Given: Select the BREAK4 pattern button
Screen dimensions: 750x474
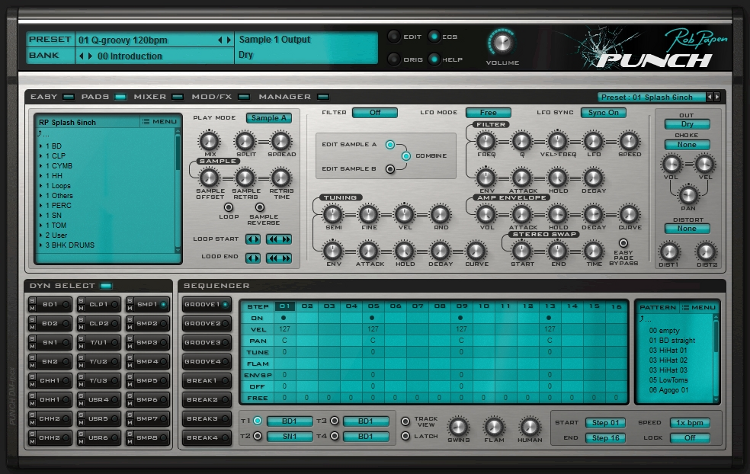Looking at the screenshot, I should pyautogui.click(x=207, y=438).
